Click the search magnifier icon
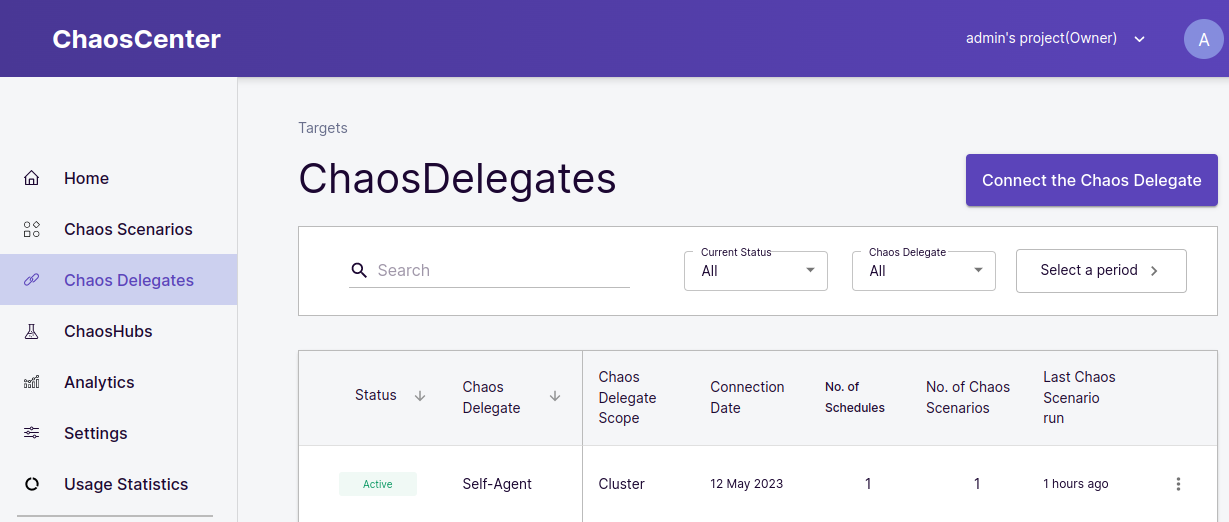The height and width of the screenshot is (522, 1229). click(360, 270)
